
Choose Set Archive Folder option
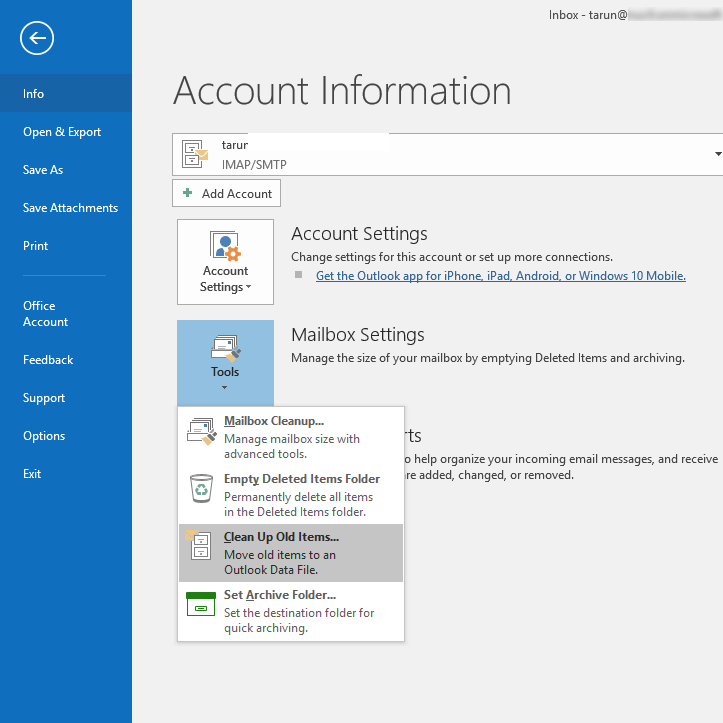pos(291,611)
